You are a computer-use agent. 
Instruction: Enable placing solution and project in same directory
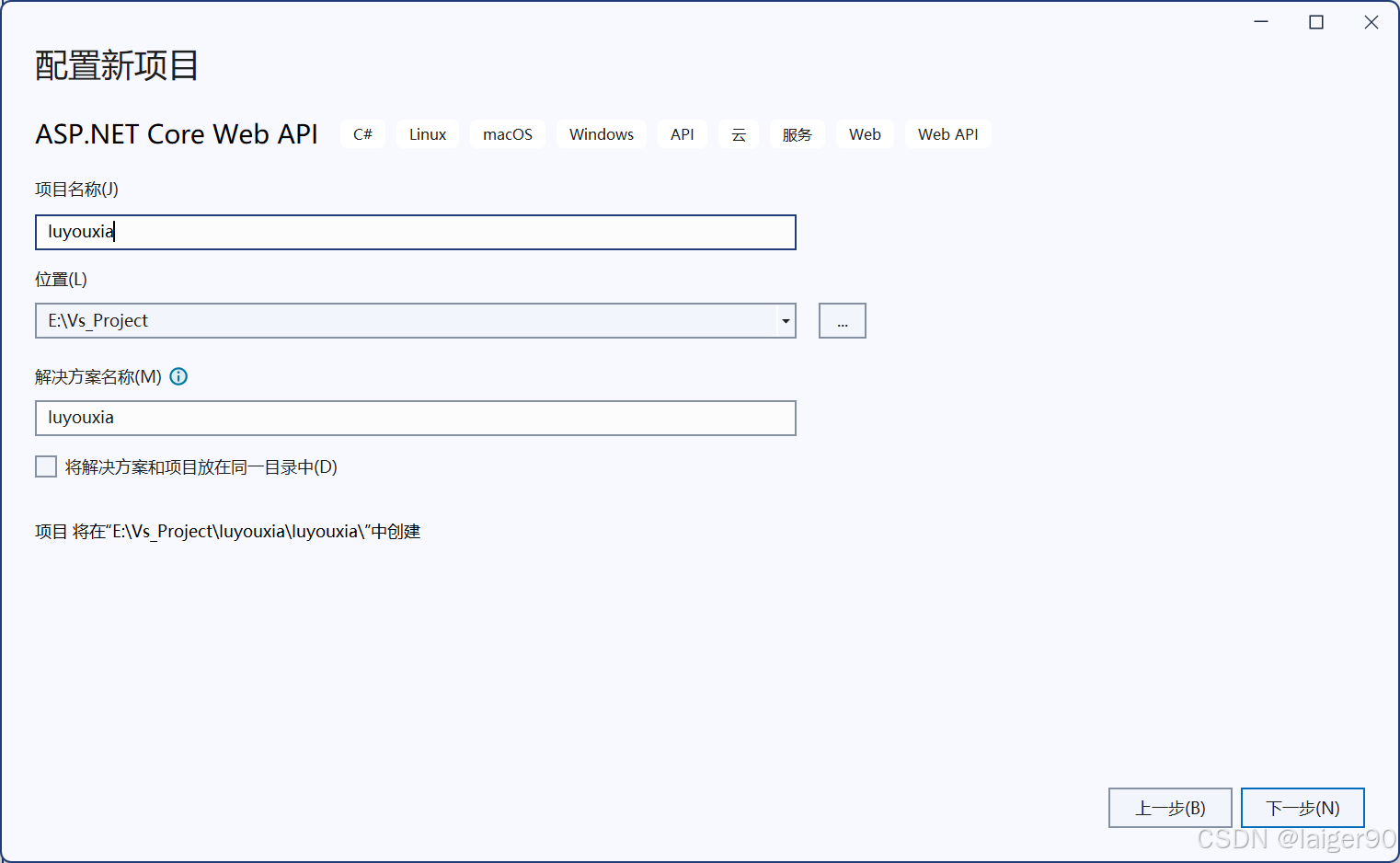click(x=46, y=466)
